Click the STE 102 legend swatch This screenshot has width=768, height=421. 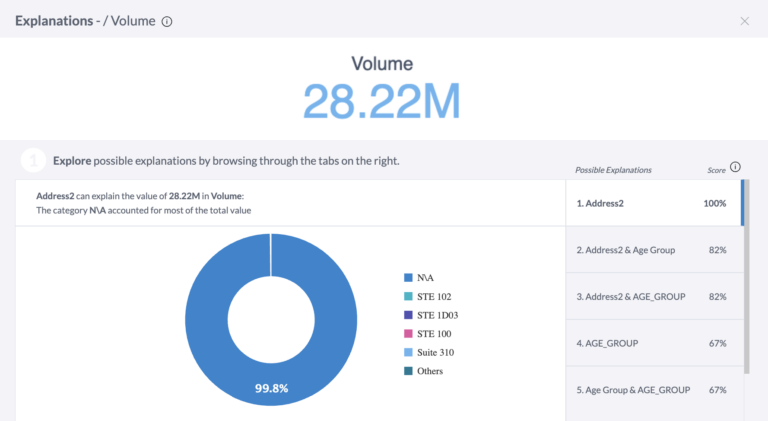pos(407,296)
